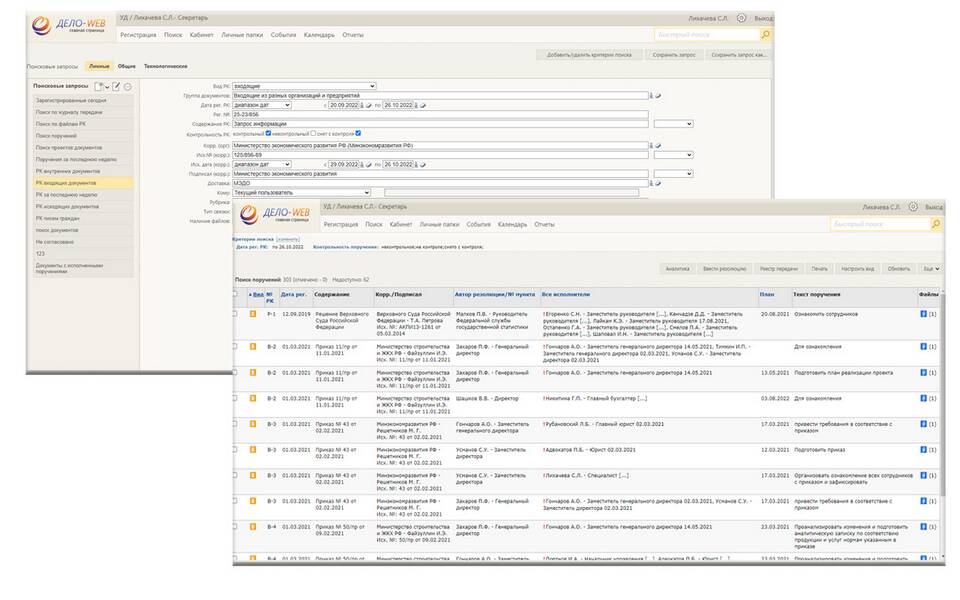This screenshot has width=960, height=600.
Task: Open file icon in Ознакомить сотрудников row
Action: tap(923, 314)
